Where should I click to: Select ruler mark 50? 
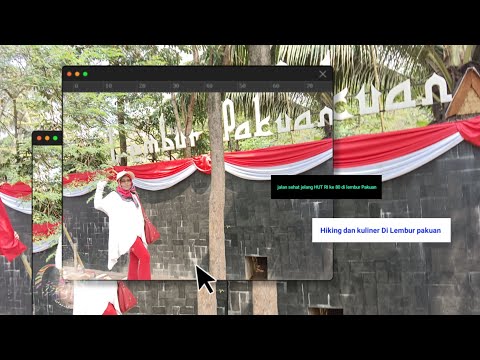pos(243,86)
